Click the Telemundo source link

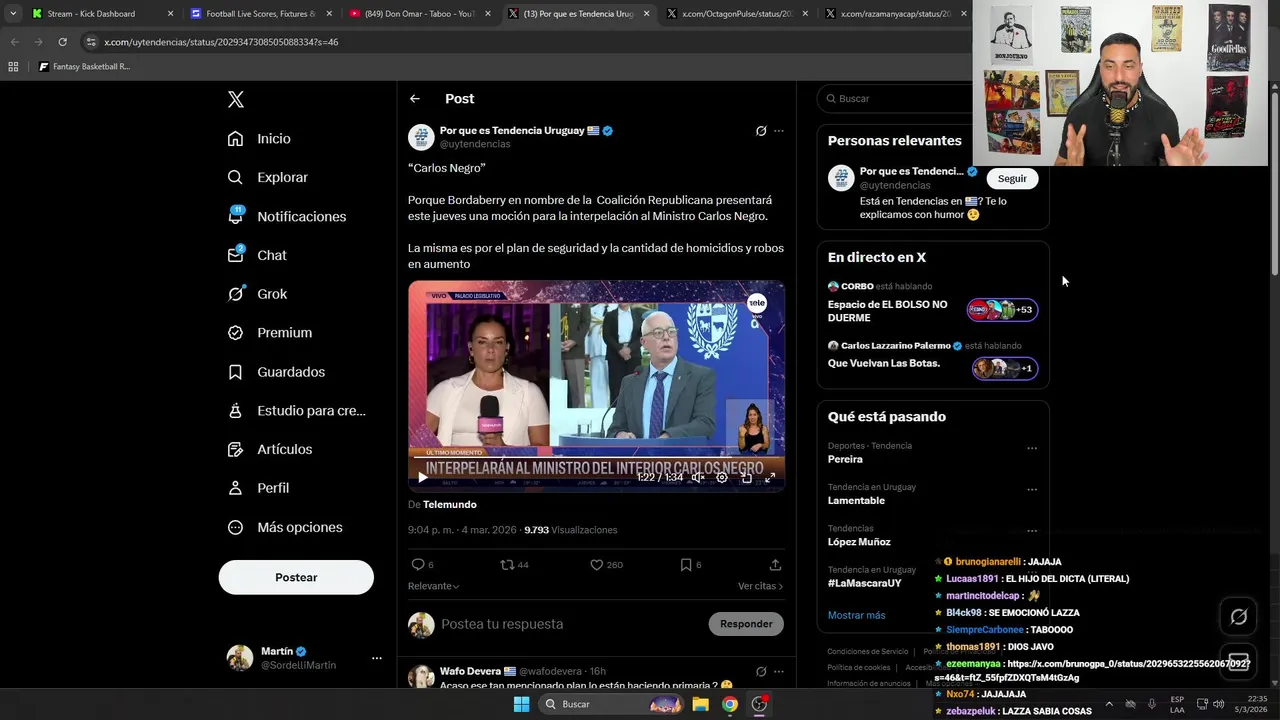[449, 504]
